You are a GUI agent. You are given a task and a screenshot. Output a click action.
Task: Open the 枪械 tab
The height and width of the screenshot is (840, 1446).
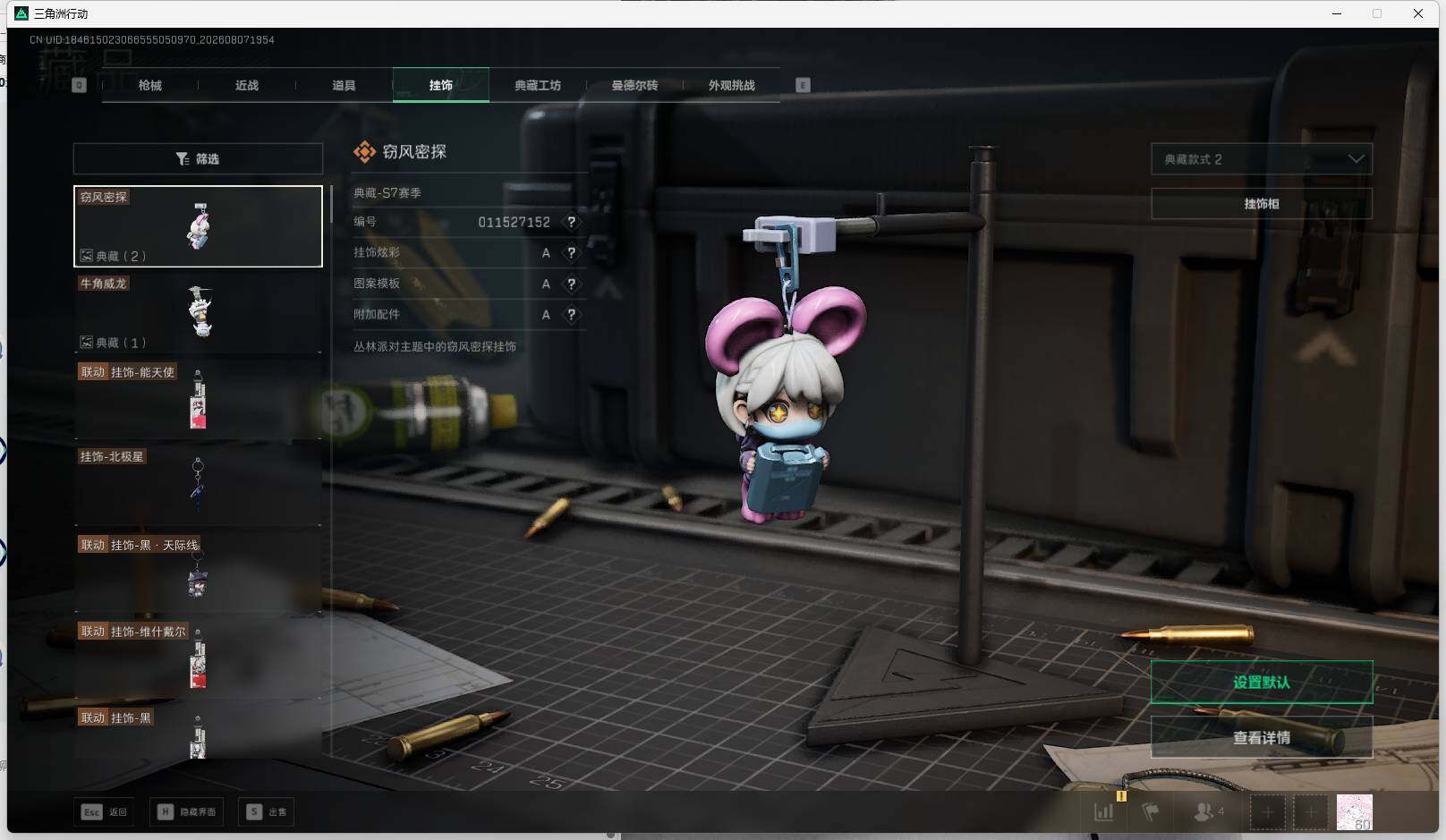point(150,85)
